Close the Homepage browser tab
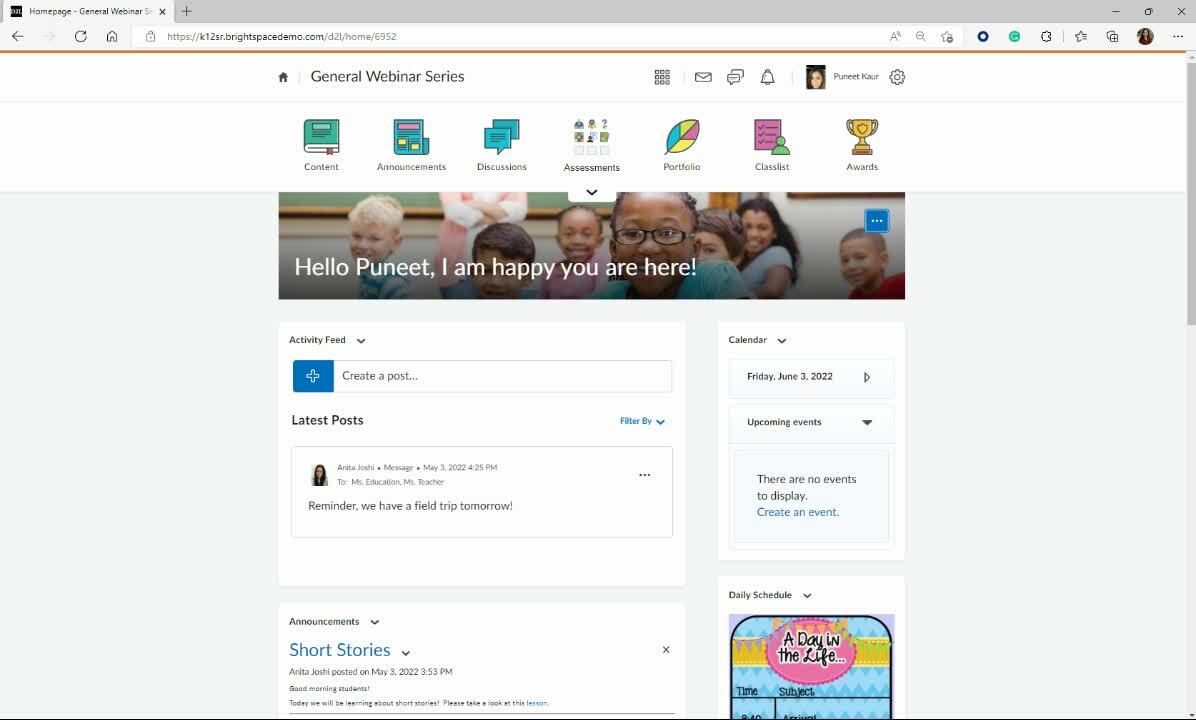 (x=162, y=11)
